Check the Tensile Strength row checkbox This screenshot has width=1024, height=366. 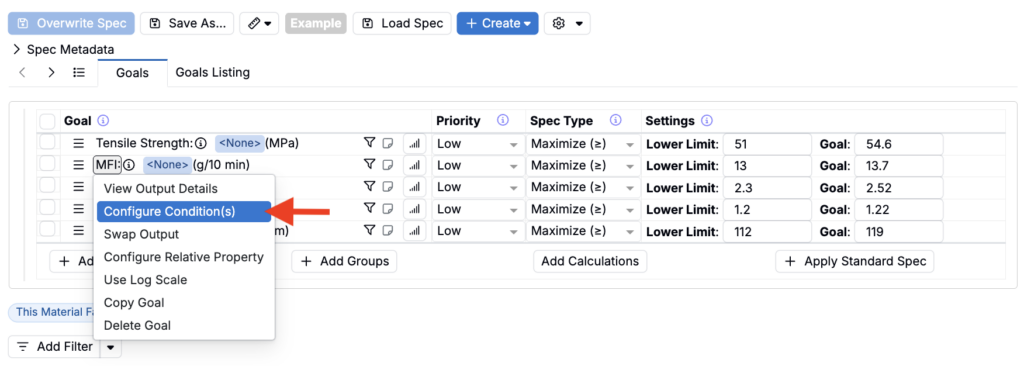click(48, 142)
